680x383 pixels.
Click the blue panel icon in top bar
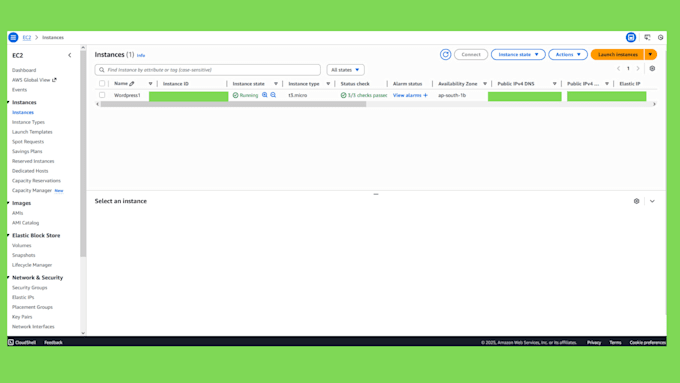point(631,37)
